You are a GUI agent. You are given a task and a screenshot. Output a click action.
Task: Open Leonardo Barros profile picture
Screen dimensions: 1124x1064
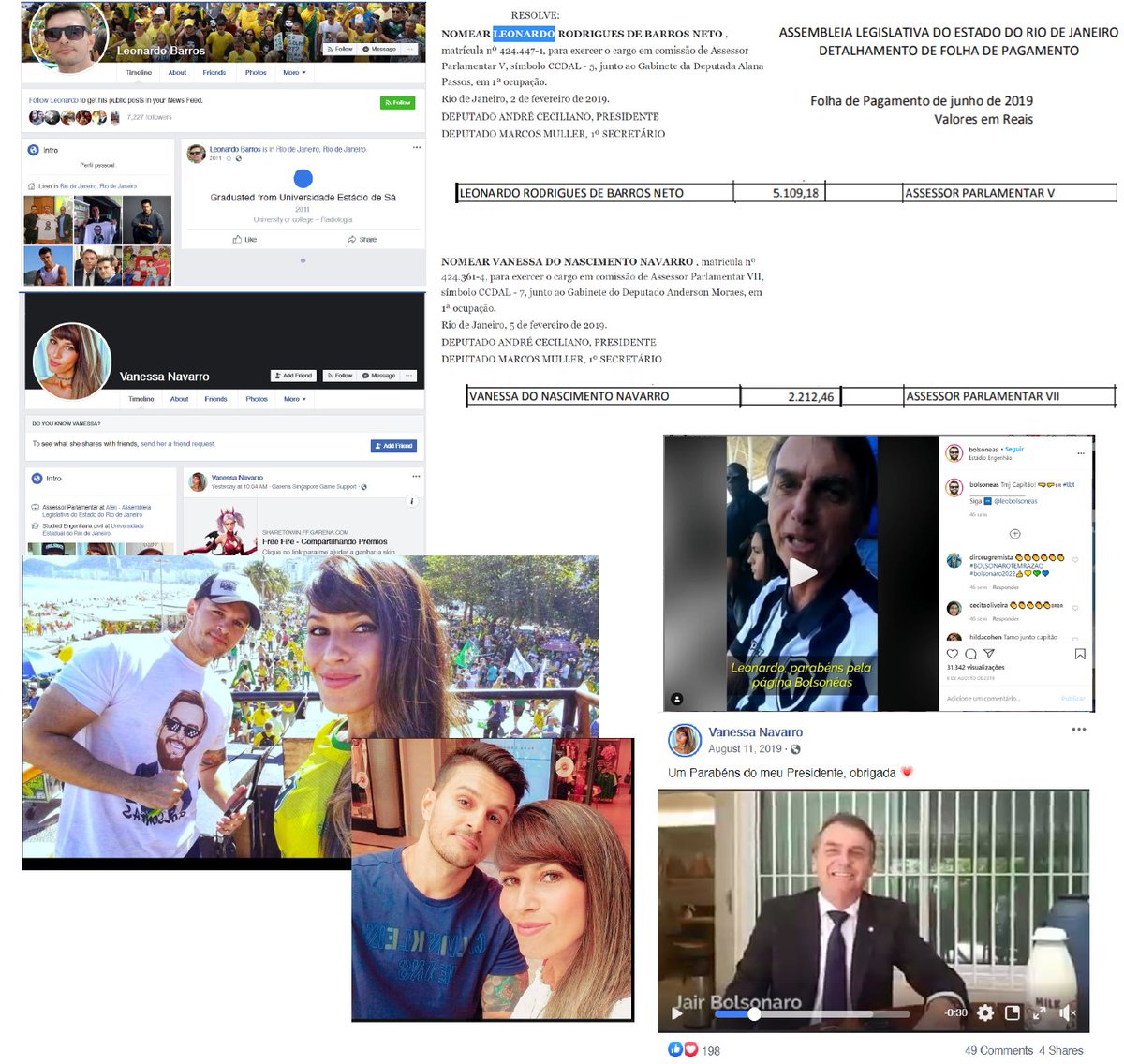pos(69,36)
